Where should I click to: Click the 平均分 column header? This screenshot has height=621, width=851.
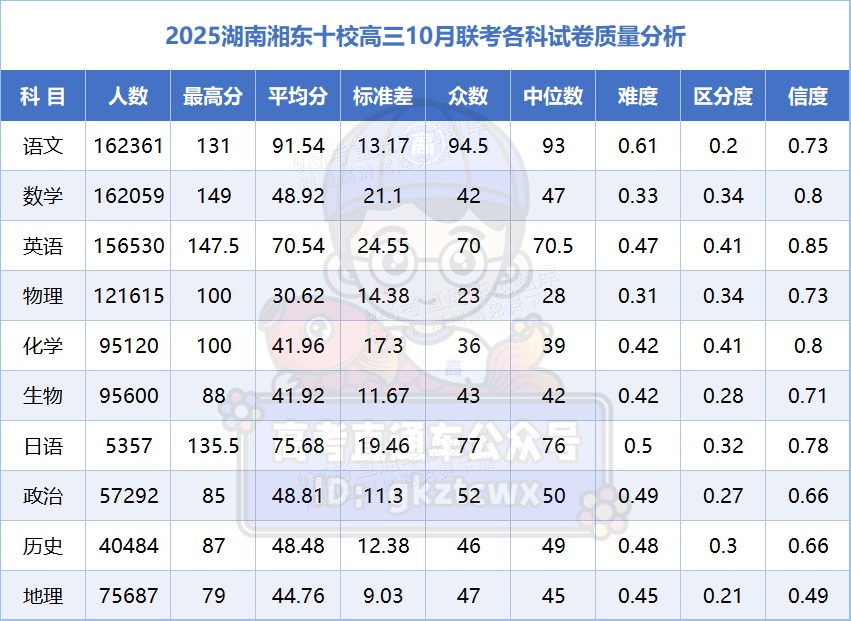298,96
